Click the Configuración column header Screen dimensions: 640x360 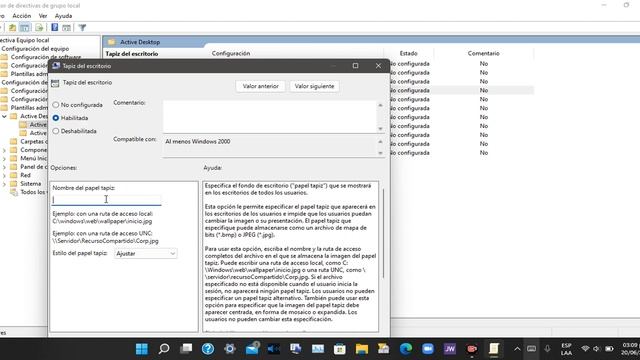click(x=231, y=53)
